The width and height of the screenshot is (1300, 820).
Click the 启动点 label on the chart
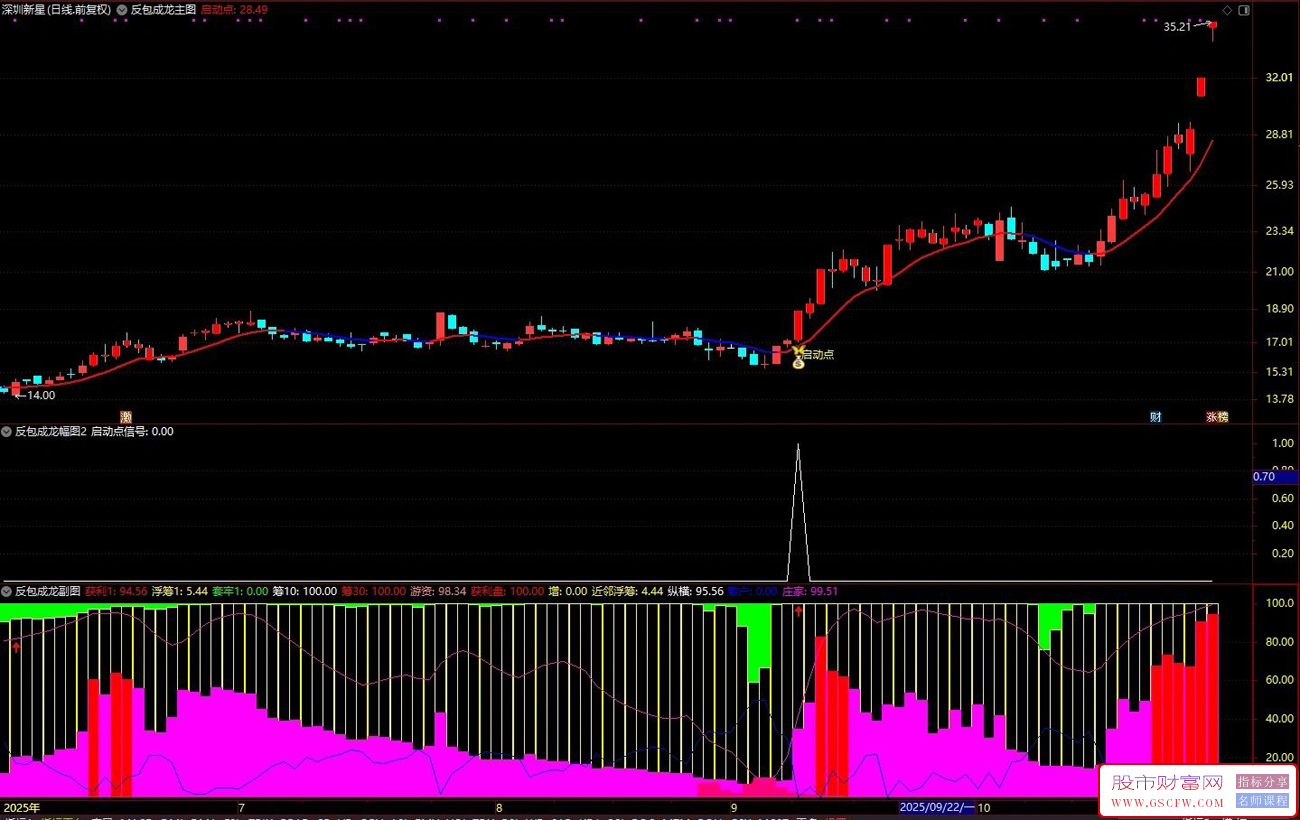pyautogui.click(x=817, y=354)
